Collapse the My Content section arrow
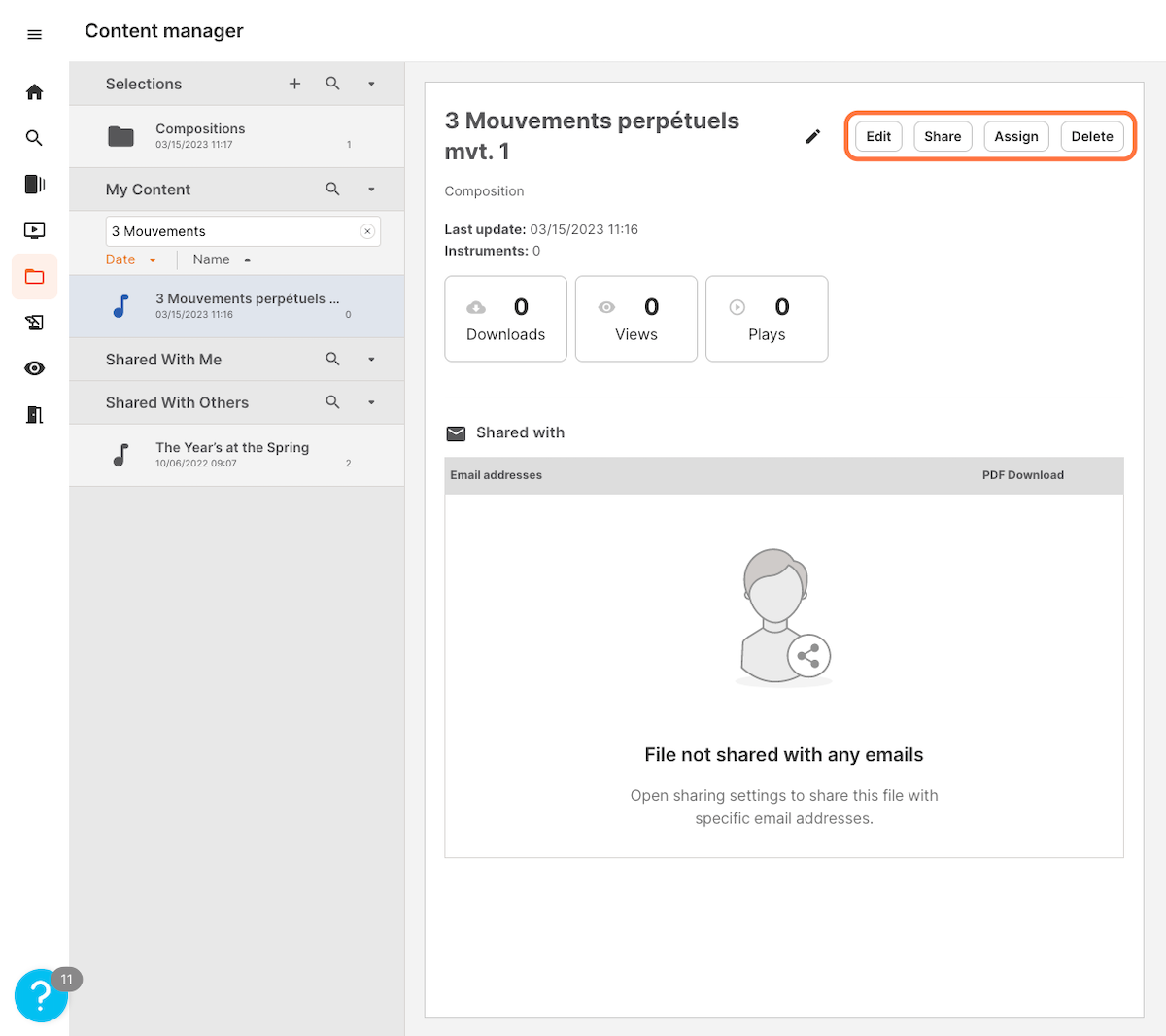 [x=371, y=190]
